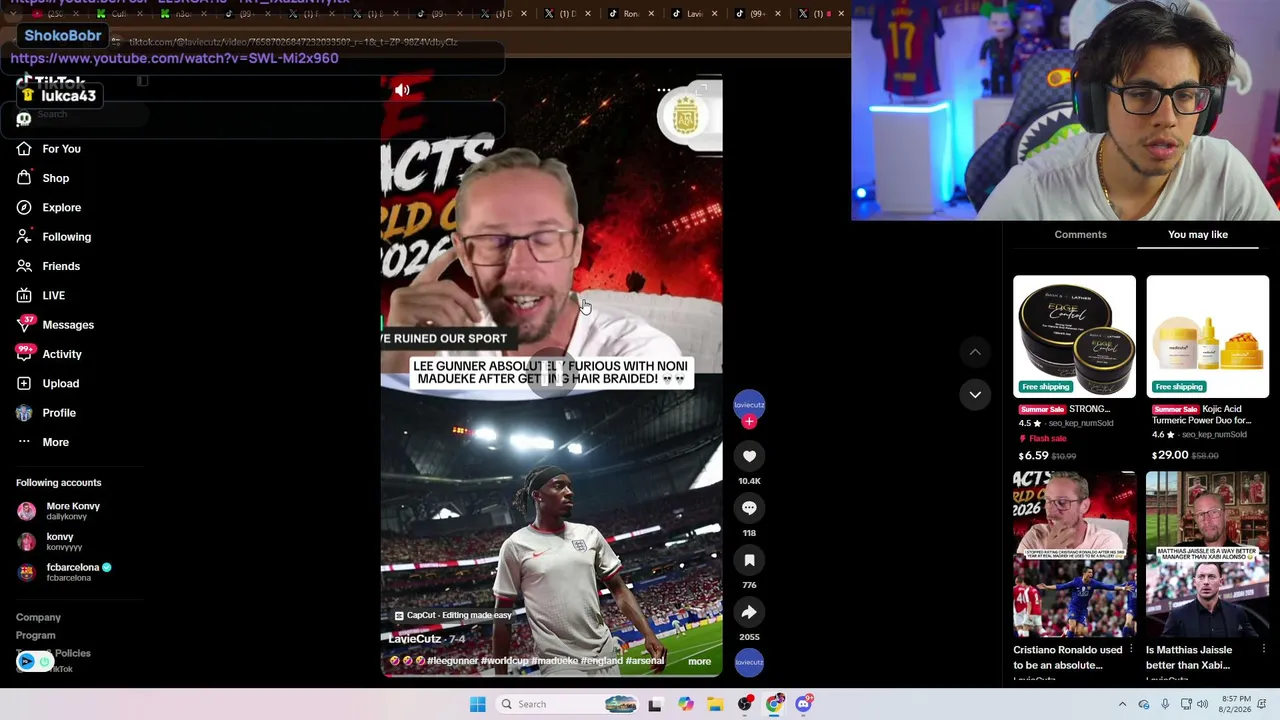Open the laviecutz creator avatar
Screen dimensions: 1280x720
coord(749,406)
